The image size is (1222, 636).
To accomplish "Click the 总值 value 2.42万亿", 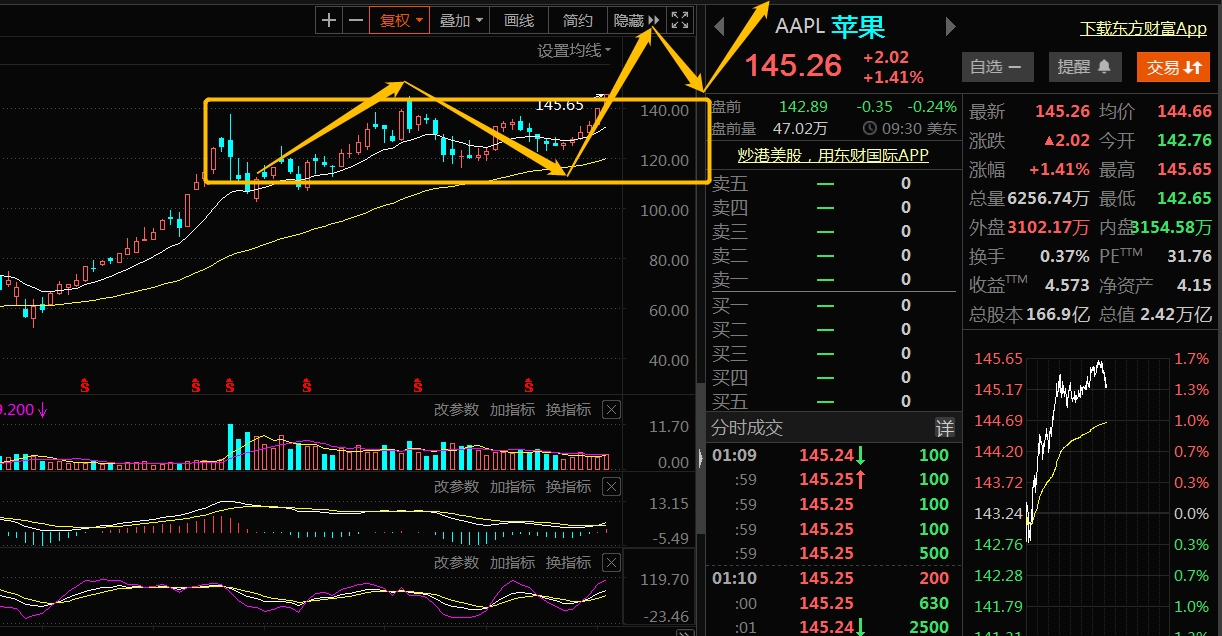I will [1176, 314].
